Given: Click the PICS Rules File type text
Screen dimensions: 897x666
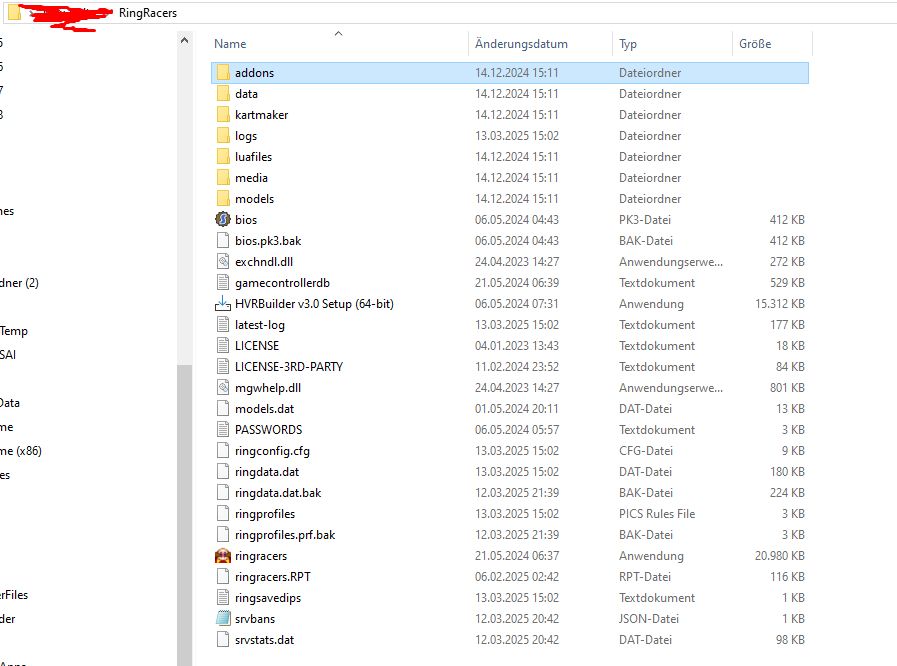Looking at the screenshot, I should coord(657,514).
